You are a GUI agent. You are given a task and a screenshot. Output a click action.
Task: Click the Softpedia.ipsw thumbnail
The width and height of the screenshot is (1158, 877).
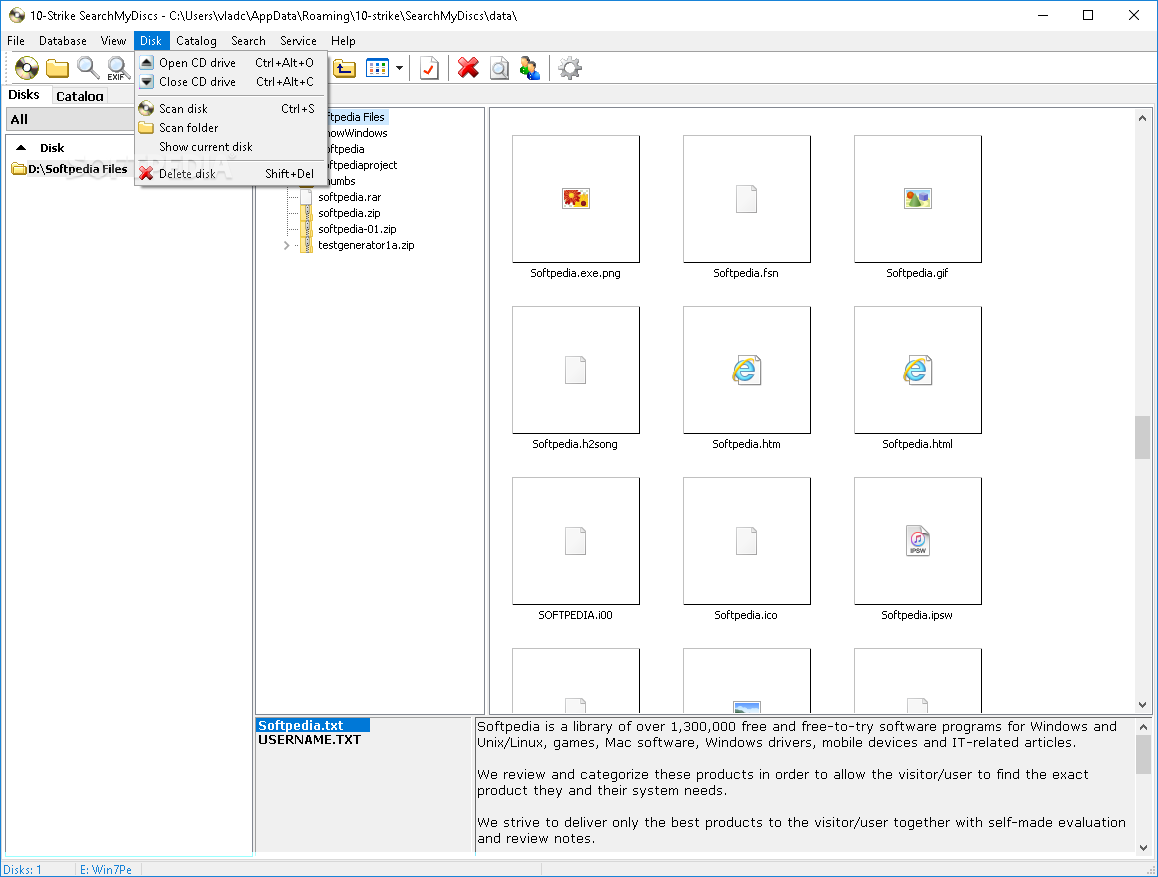[918, 541]
